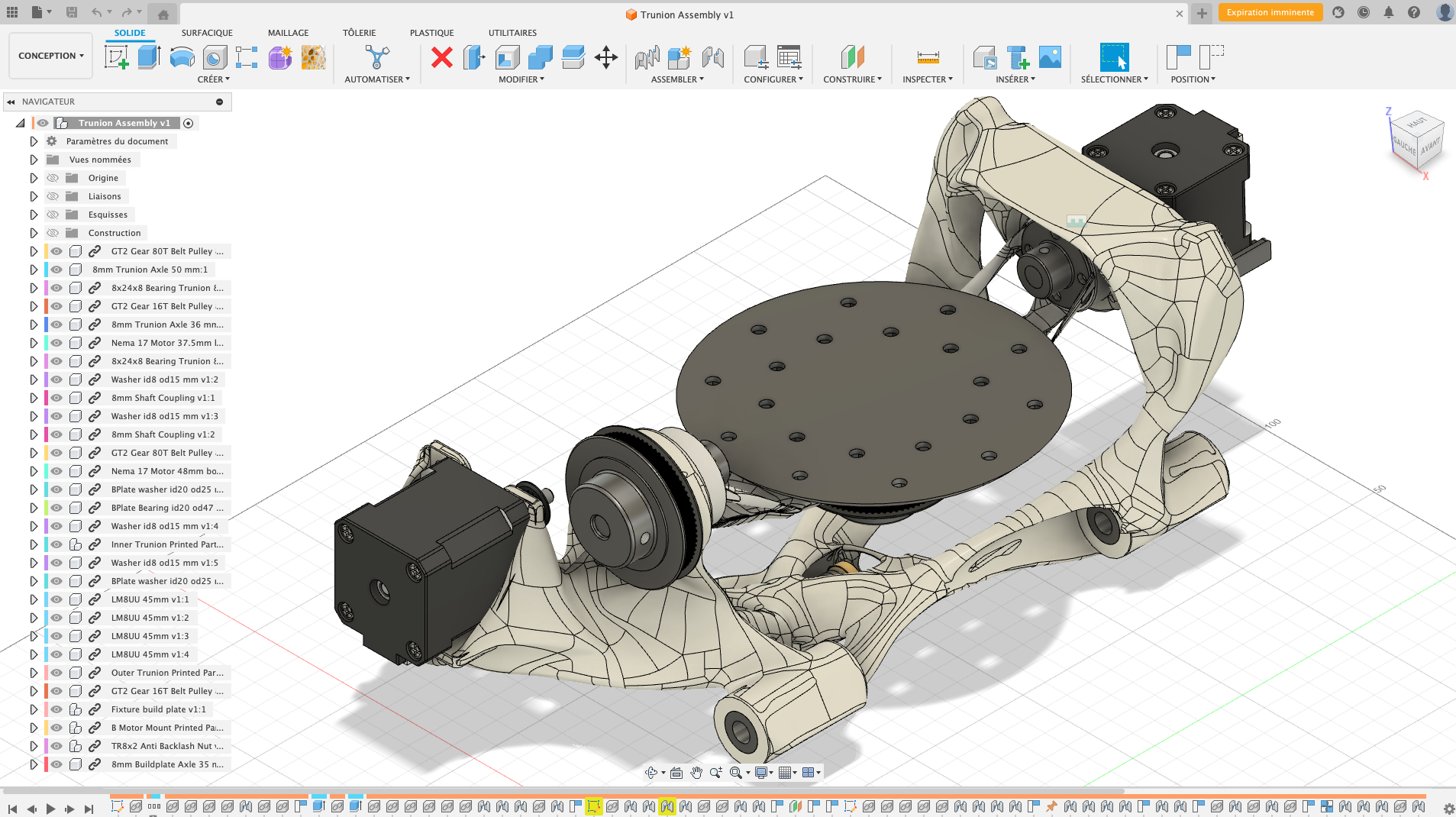Click the Extrusion icon in the CRÉER section
The width and height of the screenshot is (1456, 817).
coord(147,57)
